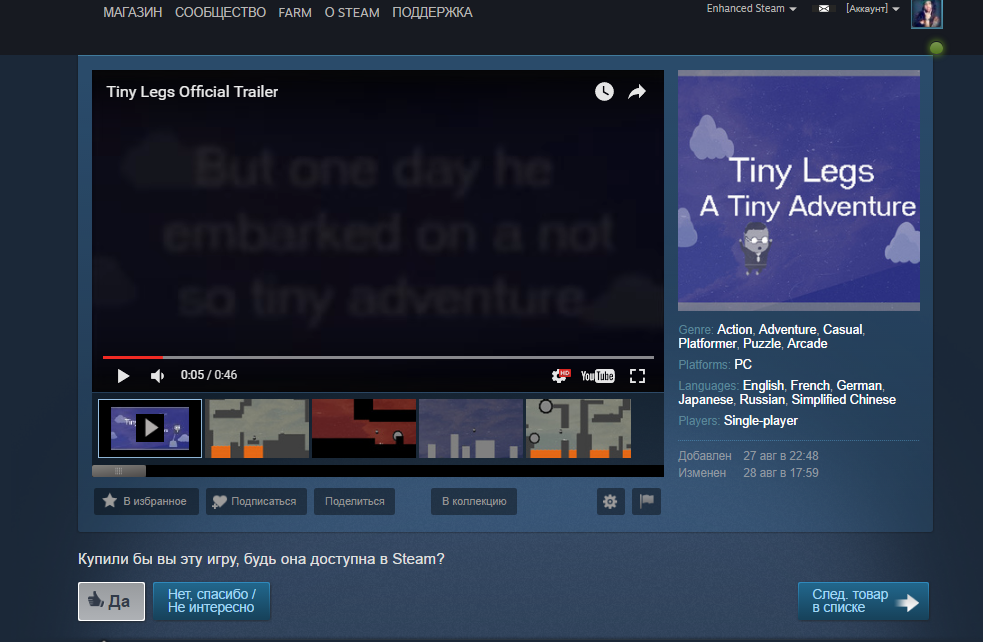Click the Simplified Chinese language text
The image size is (983, 642).
tap(843, 400)
